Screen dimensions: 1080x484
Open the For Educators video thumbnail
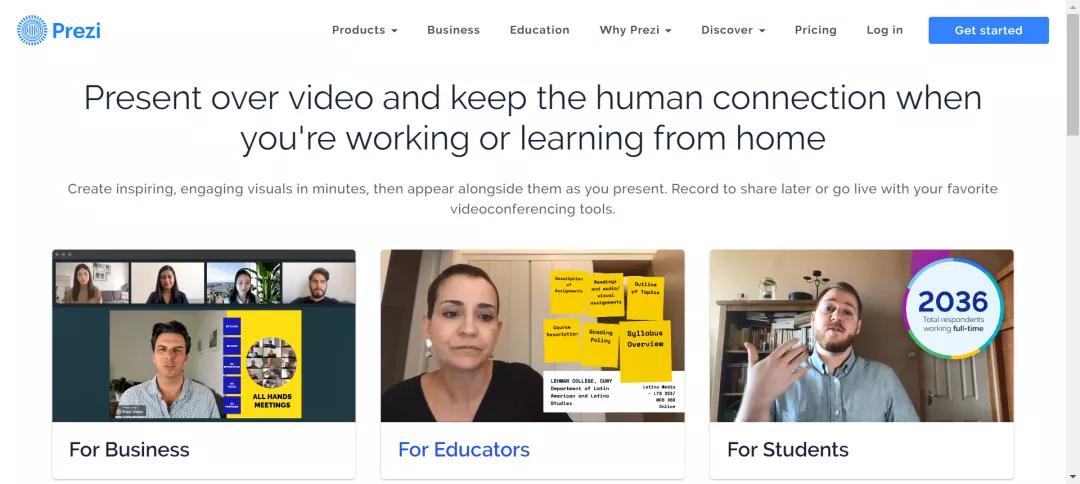coord(532,335)
